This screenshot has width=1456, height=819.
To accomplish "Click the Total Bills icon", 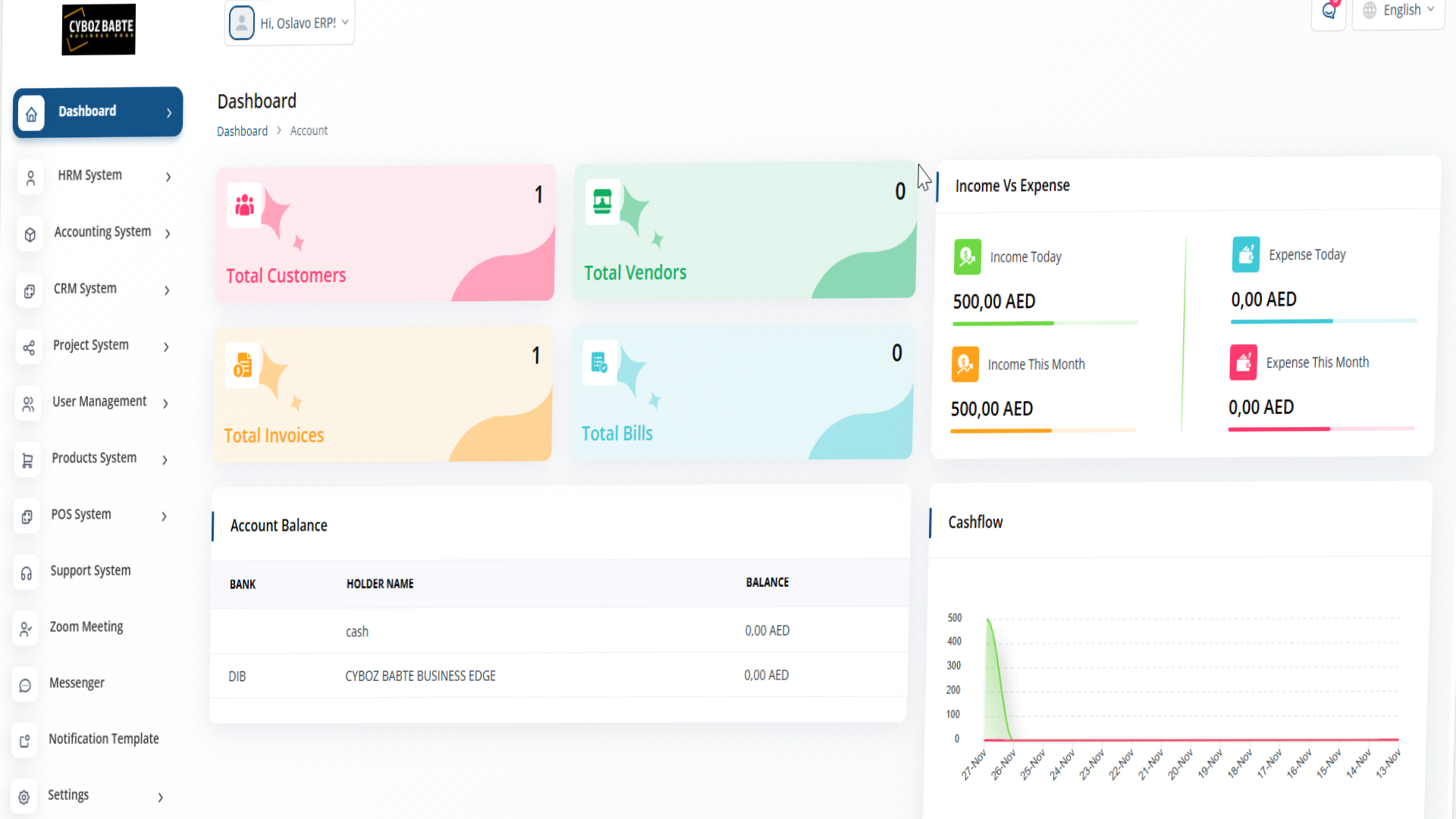I will [x=599, y=362].
